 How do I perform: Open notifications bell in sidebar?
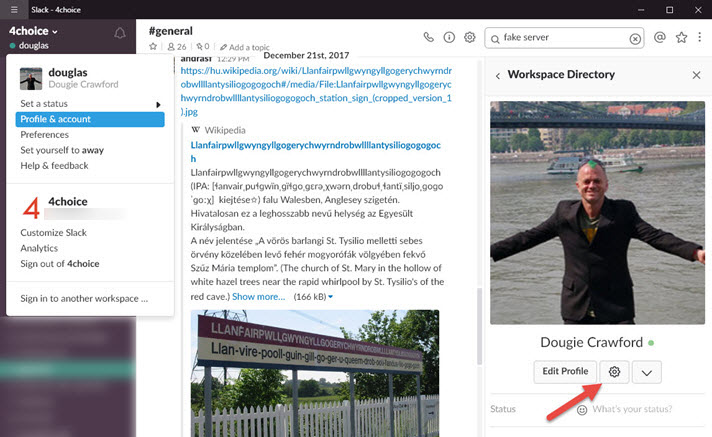120,33
